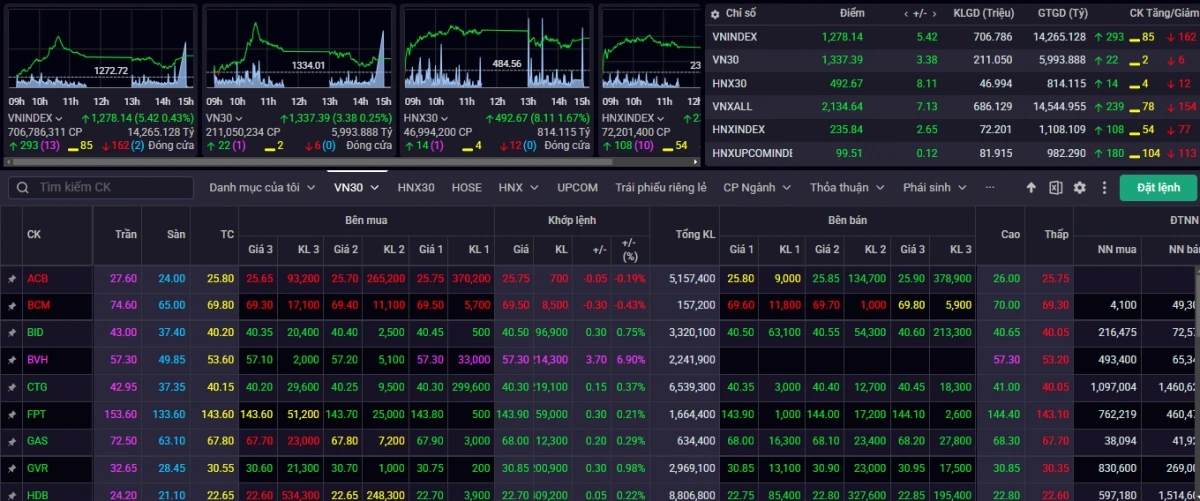Click the BID stock symbol
The width and height of the screenshot is (1200, 501).
(37, 332)
